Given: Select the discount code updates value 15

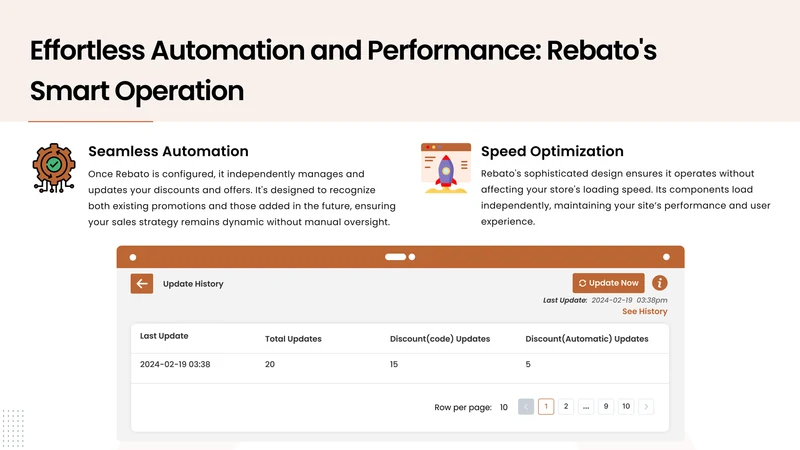Looking at the screenshot, I should click(x=394, y=364).
